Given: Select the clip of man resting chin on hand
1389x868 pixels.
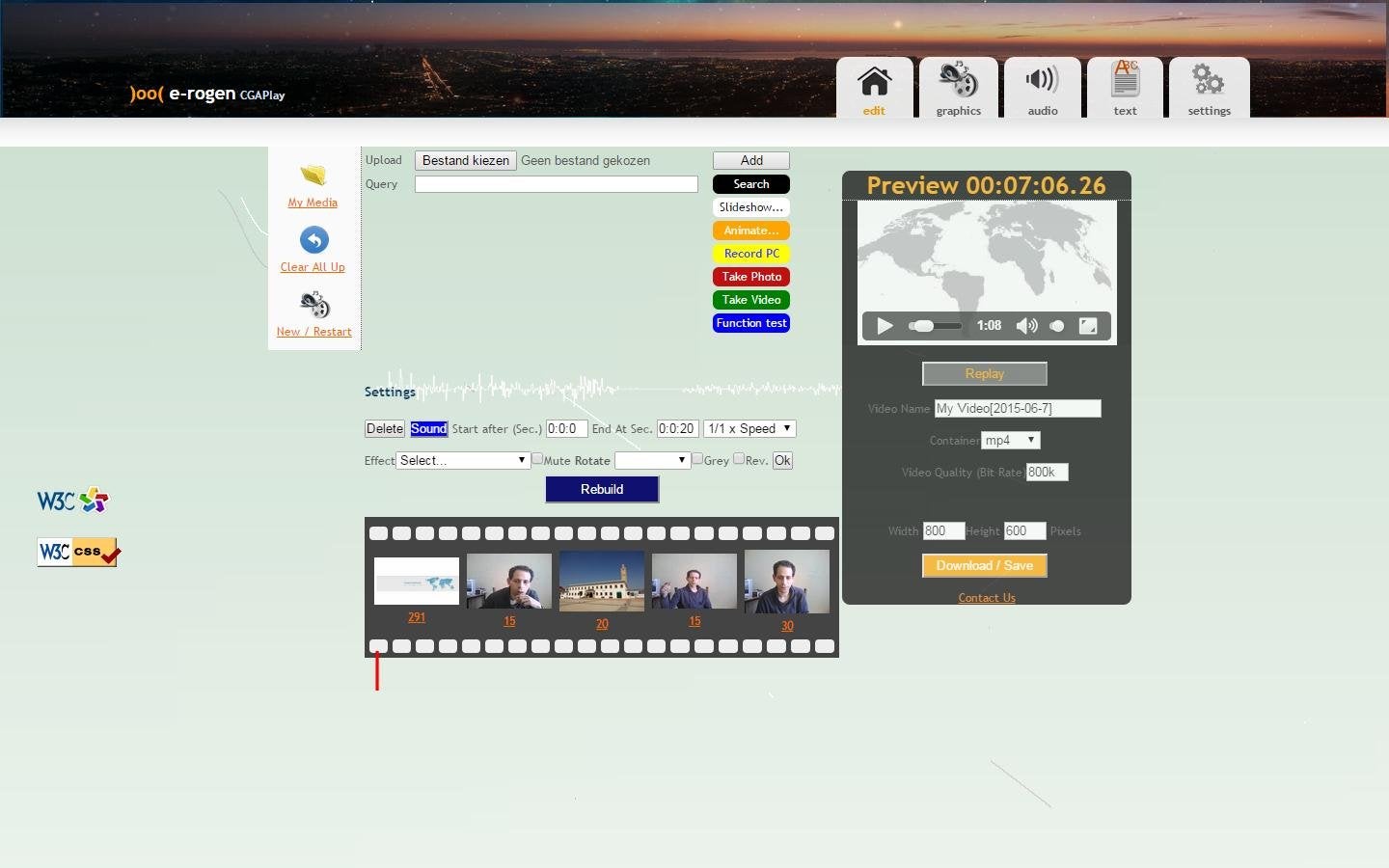Looking at the screenshot, I should point(509,581).
